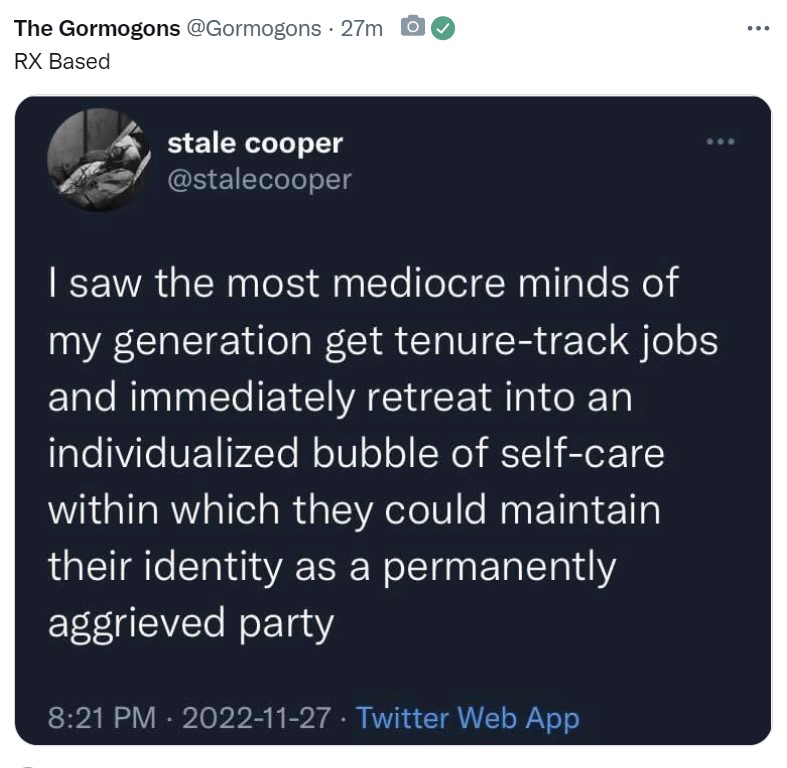Click the words "tenure-track jobs" in the tweet
The height and width of the screenshot is (768, 787).
[556, 341]
